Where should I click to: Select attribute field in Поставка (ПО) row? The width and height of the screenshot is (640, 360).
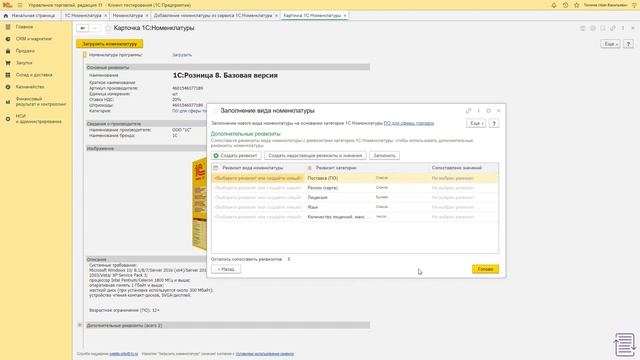[258, 178]
